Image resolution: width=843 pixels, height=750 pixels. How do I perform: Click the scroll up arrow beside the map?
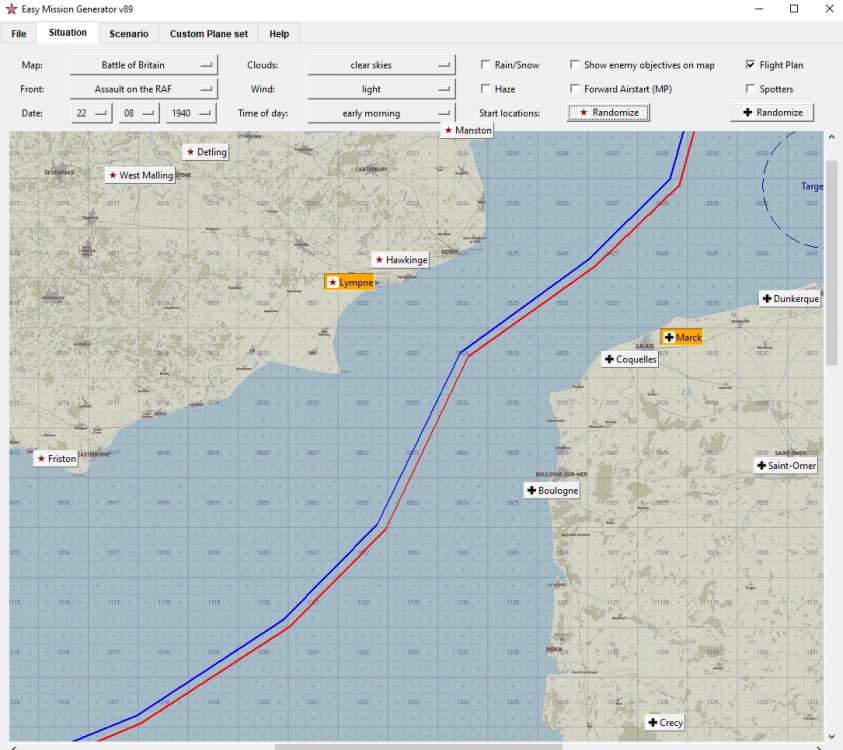click(831, 137)
